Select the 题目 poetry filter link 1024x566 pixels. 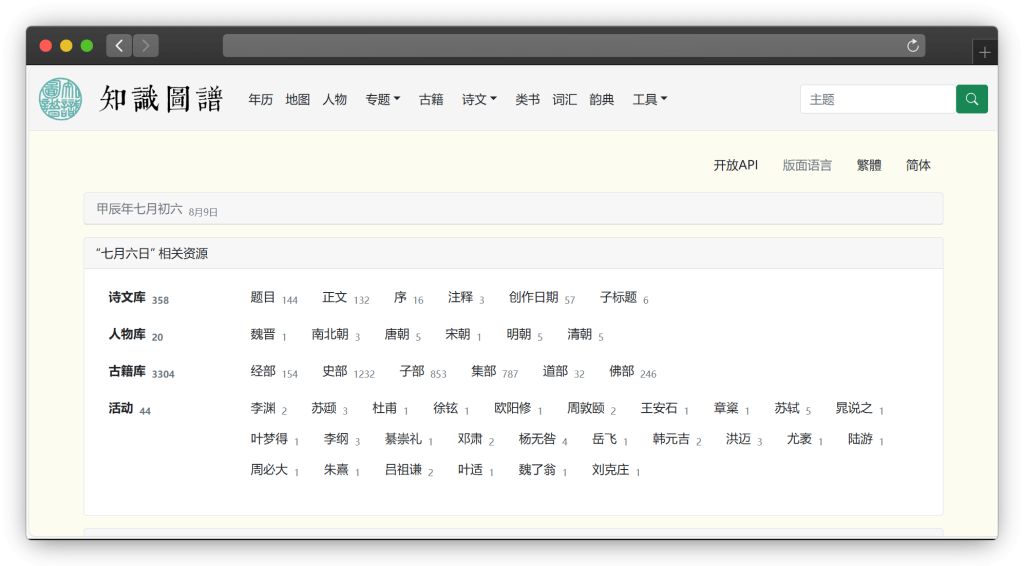[x=263, y=298]
